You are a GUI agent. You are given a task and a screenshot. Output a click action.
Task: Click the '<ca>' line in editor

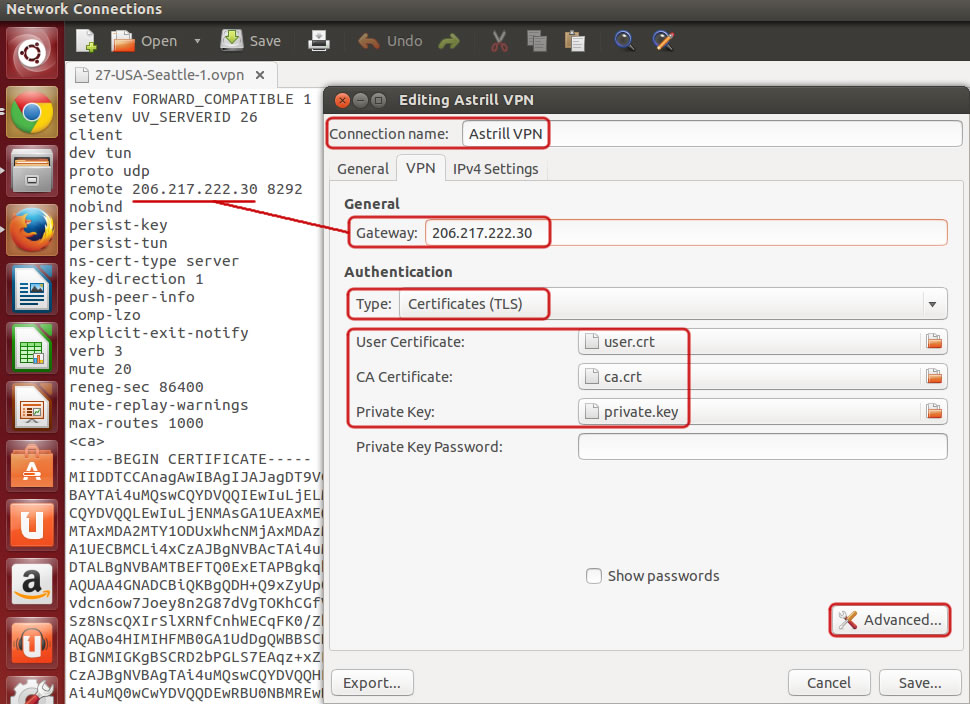pyautogui.click(x=87, y=441)
